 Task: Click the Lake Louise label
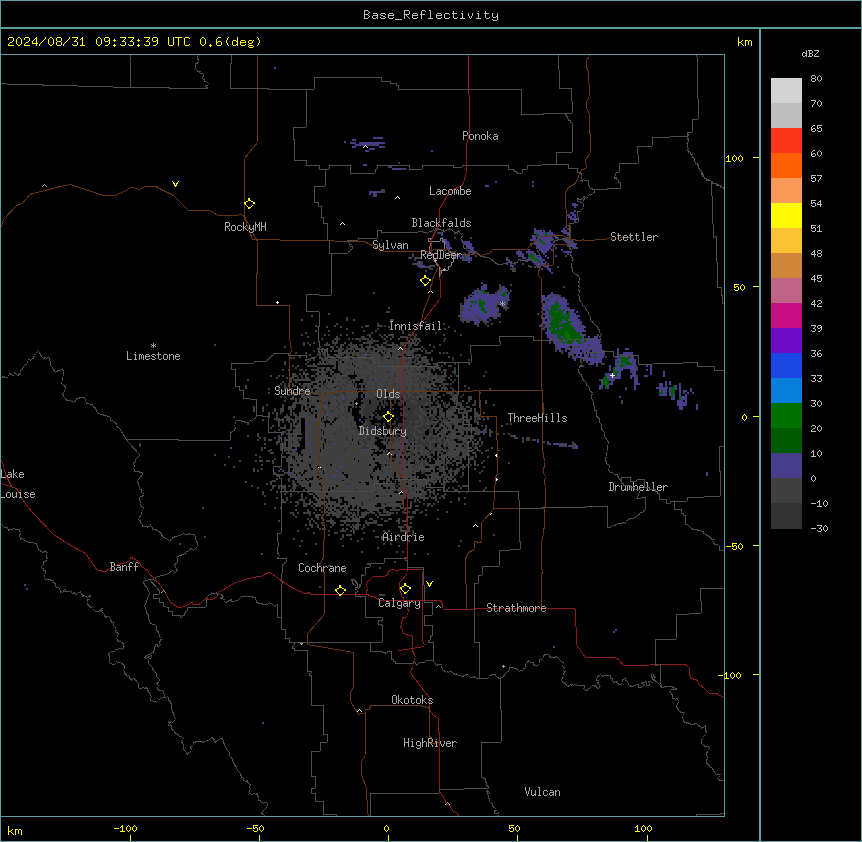[18, 484]
